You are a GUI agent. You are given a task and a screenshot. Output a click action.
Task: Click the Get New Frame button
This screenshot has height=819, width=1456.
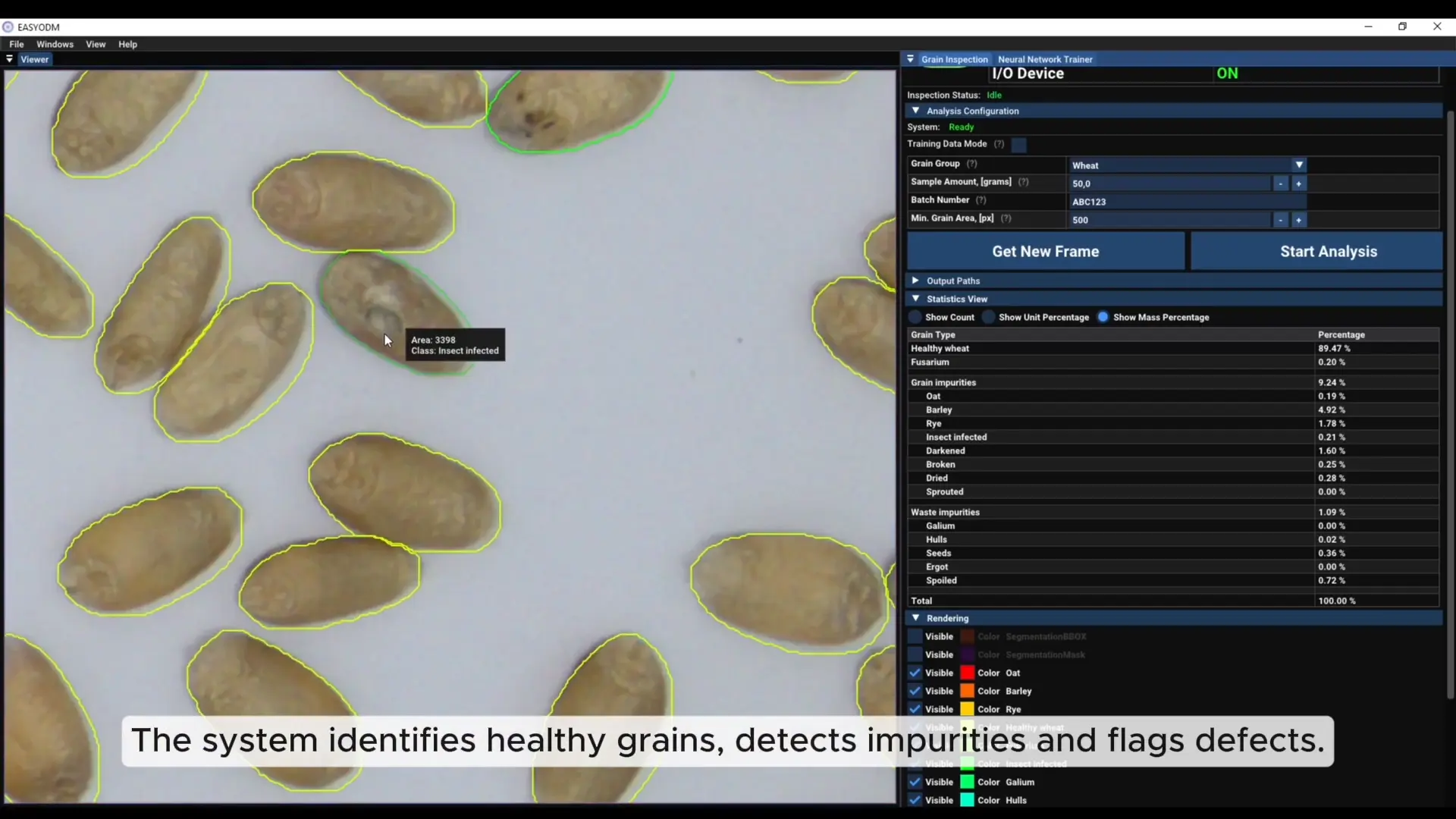coord(1045,251)
